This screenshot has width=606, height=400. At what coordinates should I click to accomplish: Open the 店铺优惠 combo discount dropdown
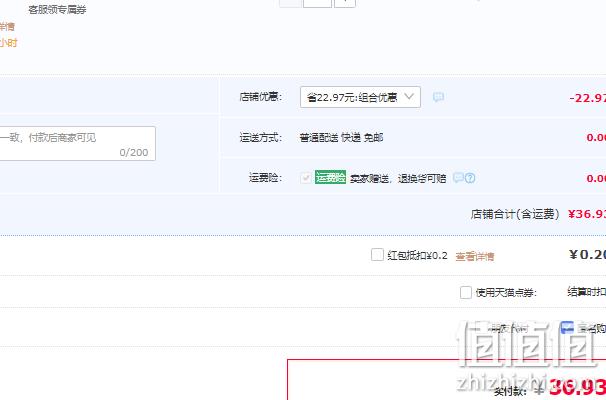point(360,97)
